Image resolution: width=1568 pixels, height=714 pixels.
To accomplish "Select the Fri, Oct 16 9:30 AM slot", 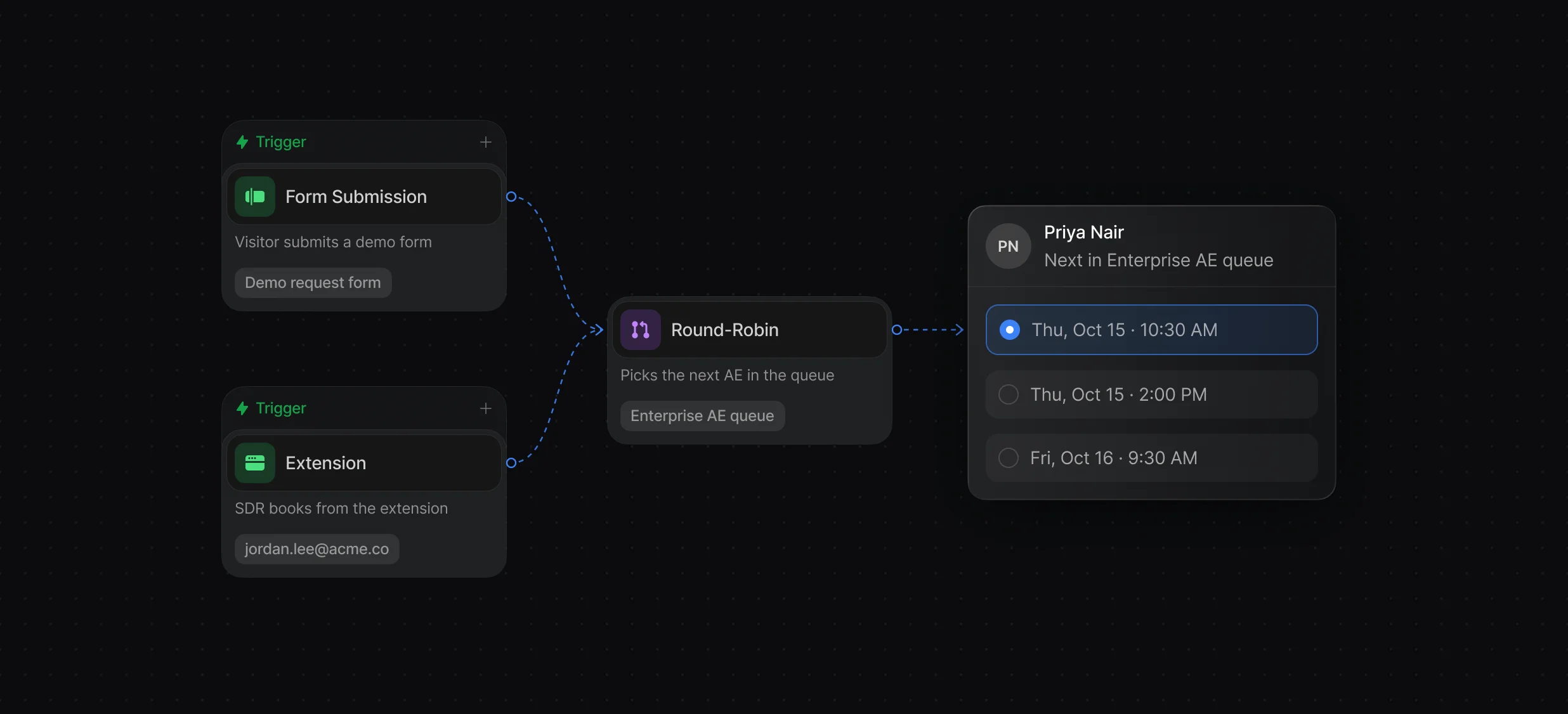I will [x=1152, y=458].
